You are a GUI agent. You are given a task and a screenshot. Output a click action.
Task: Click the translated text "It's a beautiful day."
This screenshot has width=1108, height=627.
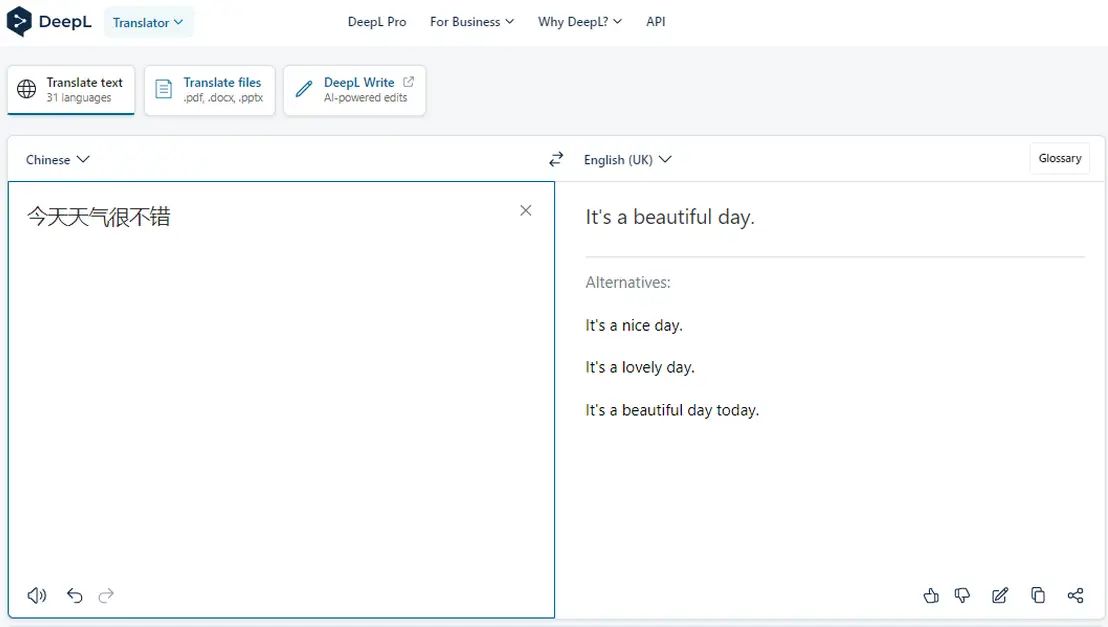670,217
